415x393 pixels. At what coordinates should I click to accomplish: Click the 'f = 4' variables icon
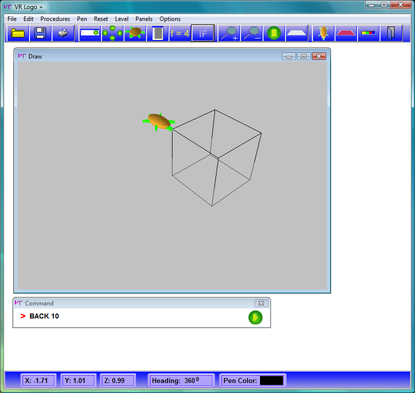(x=180, y=33)
